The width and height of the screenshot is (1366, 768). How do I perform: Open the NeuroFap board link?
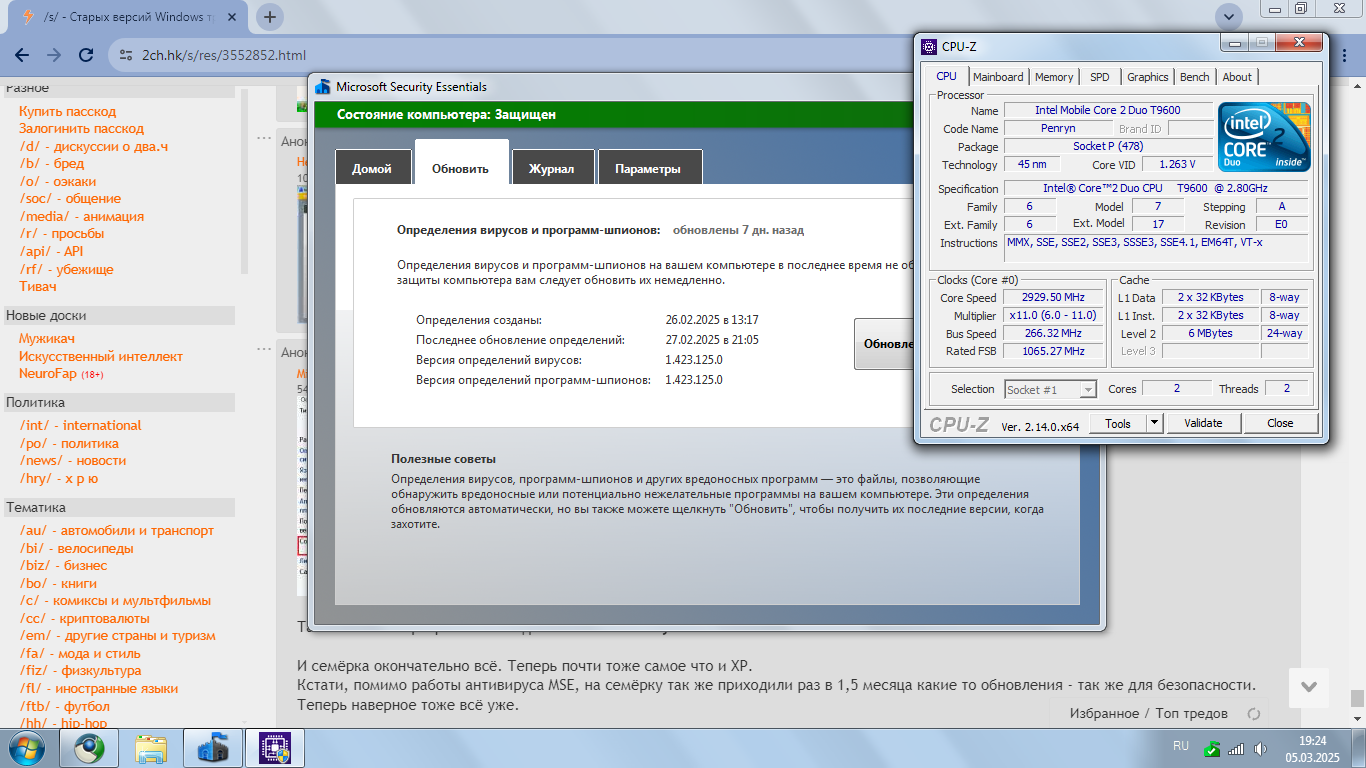[48, 373]
